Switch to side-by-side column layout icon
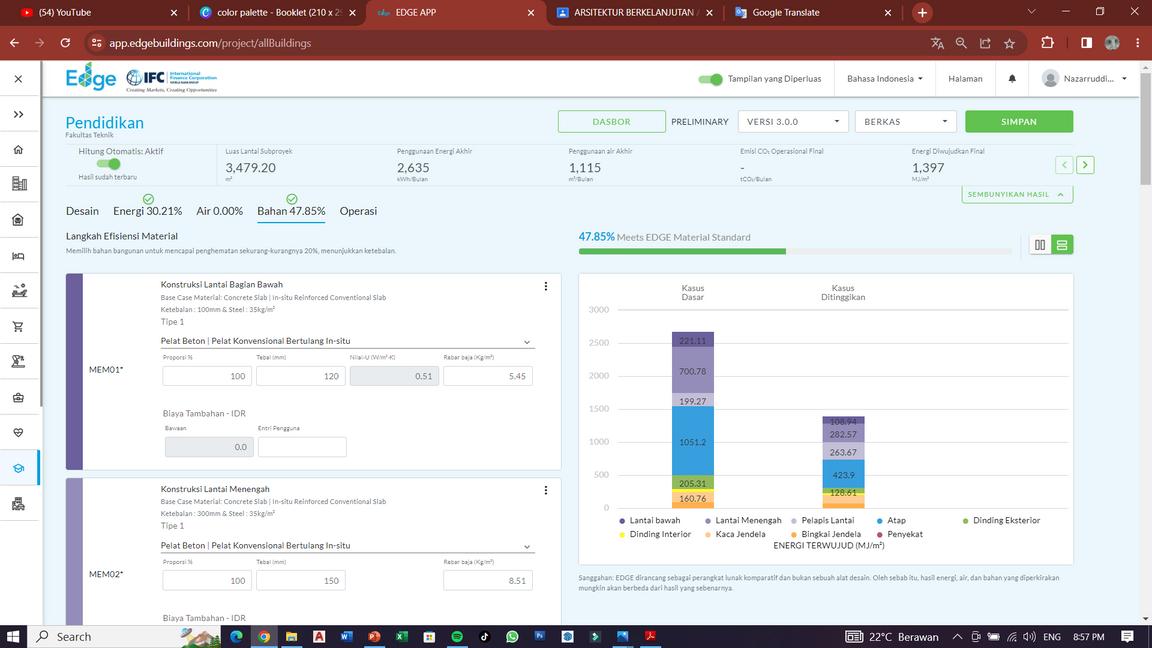Screen dimensions: 1152x648 click(x=1040, y=245)
